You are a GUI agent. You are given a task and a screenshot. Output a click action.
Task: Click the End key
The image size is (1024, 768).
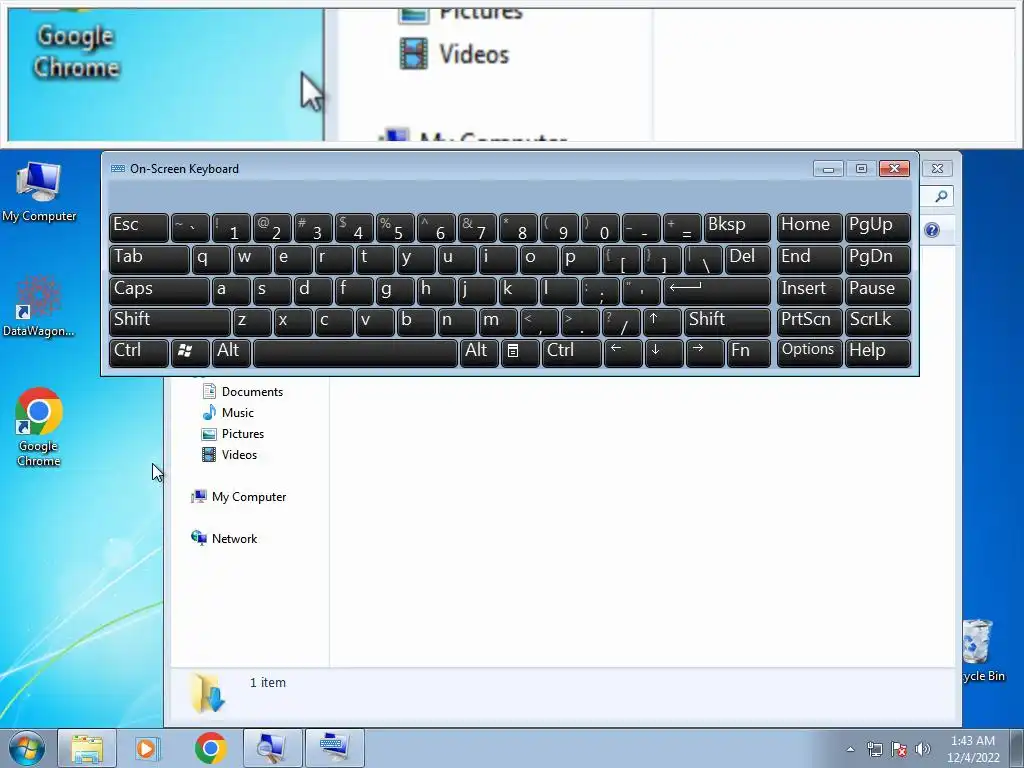(x=809, y=259)
